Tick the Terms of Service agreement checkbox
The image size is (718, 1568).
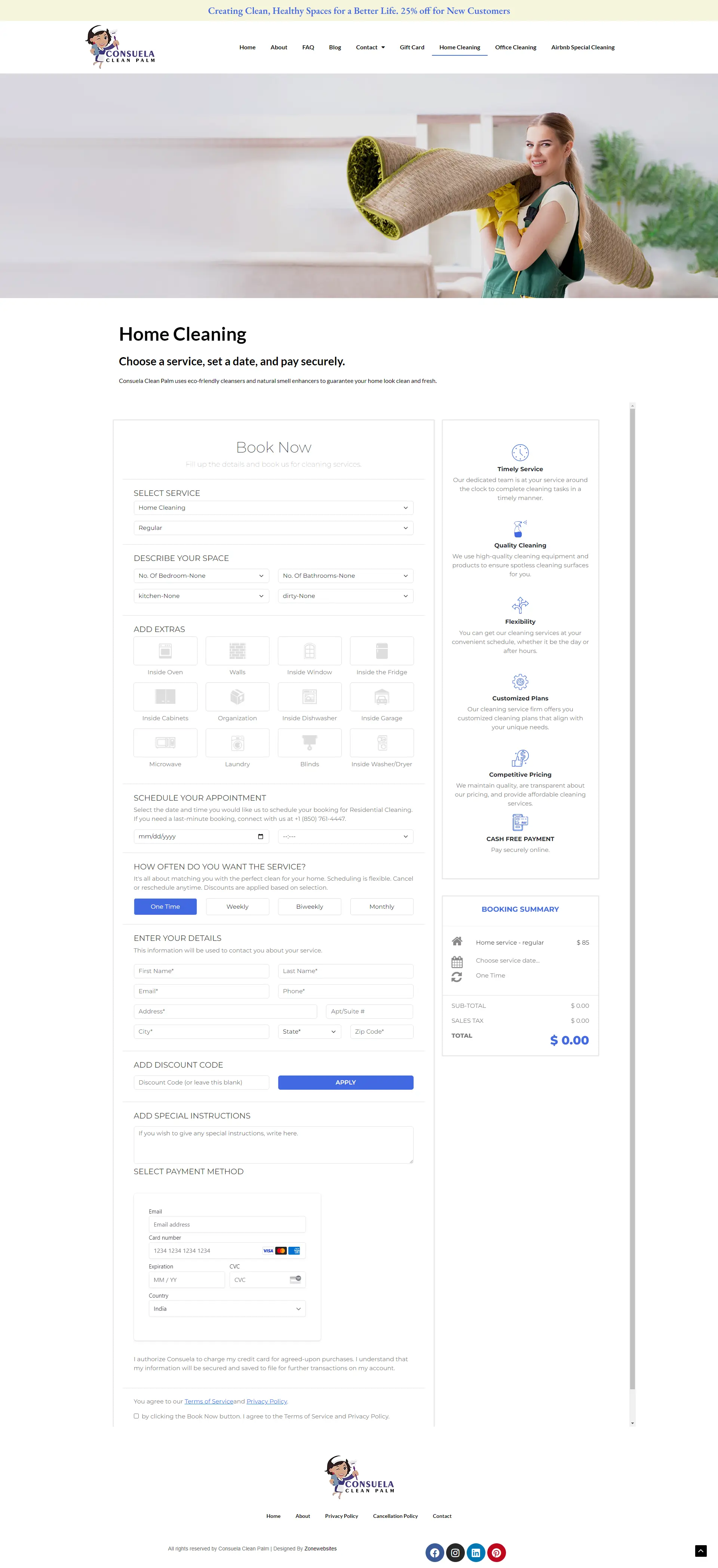(136, 1416)
